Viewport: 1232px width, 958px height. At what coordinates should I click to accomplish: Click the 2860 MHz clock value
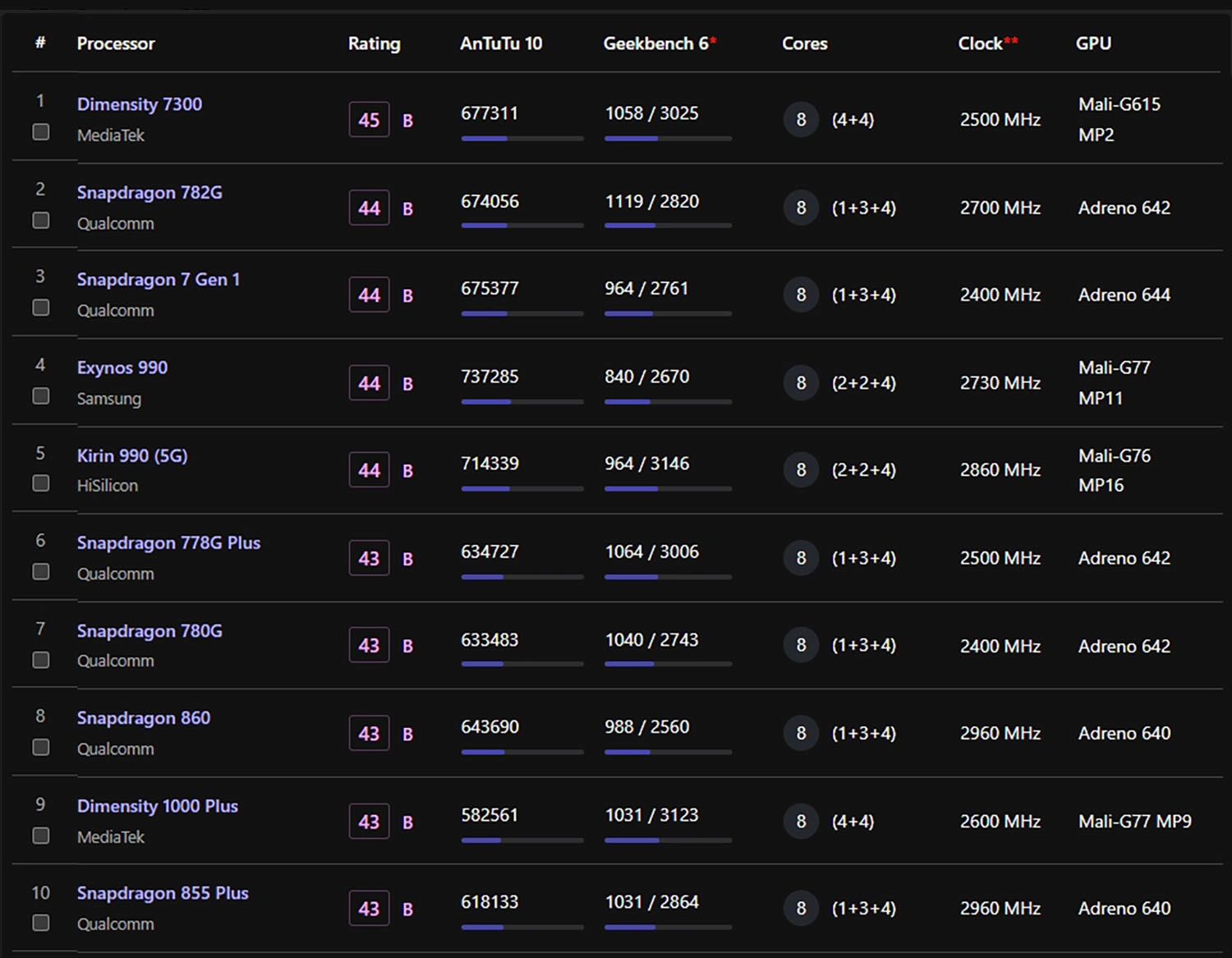1000,470
